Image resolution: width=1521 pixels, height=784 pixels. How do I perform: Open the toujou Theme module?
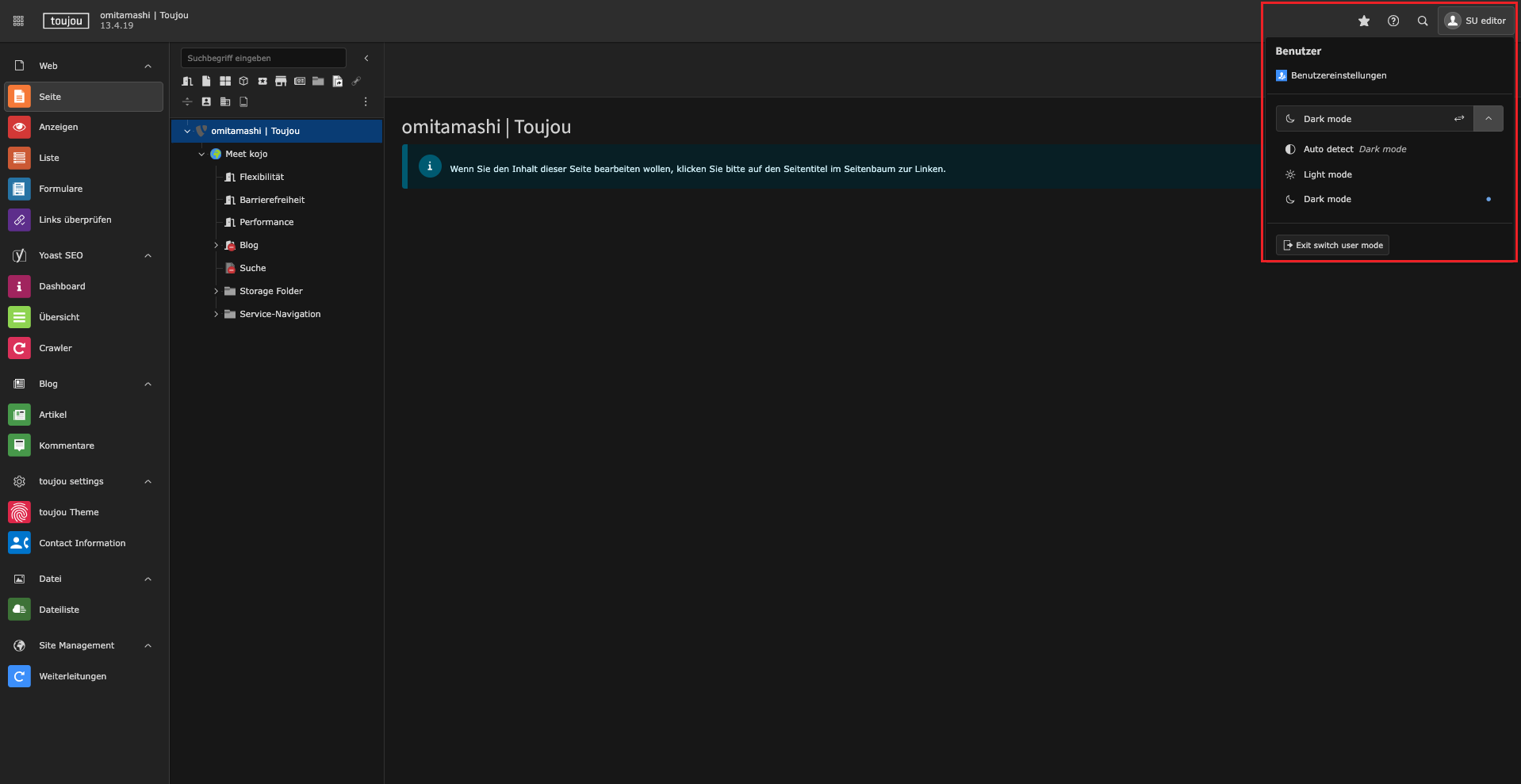(69, 512)
